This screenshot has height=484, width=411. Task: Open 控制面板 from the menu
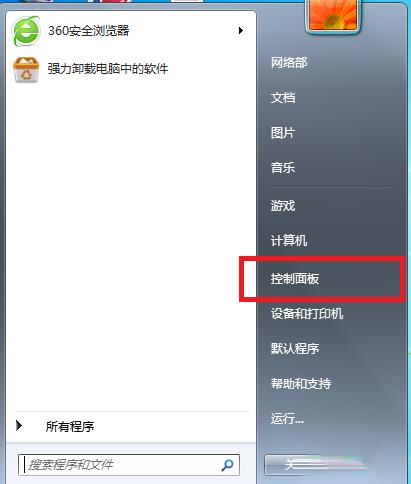[x=295, y=279]
